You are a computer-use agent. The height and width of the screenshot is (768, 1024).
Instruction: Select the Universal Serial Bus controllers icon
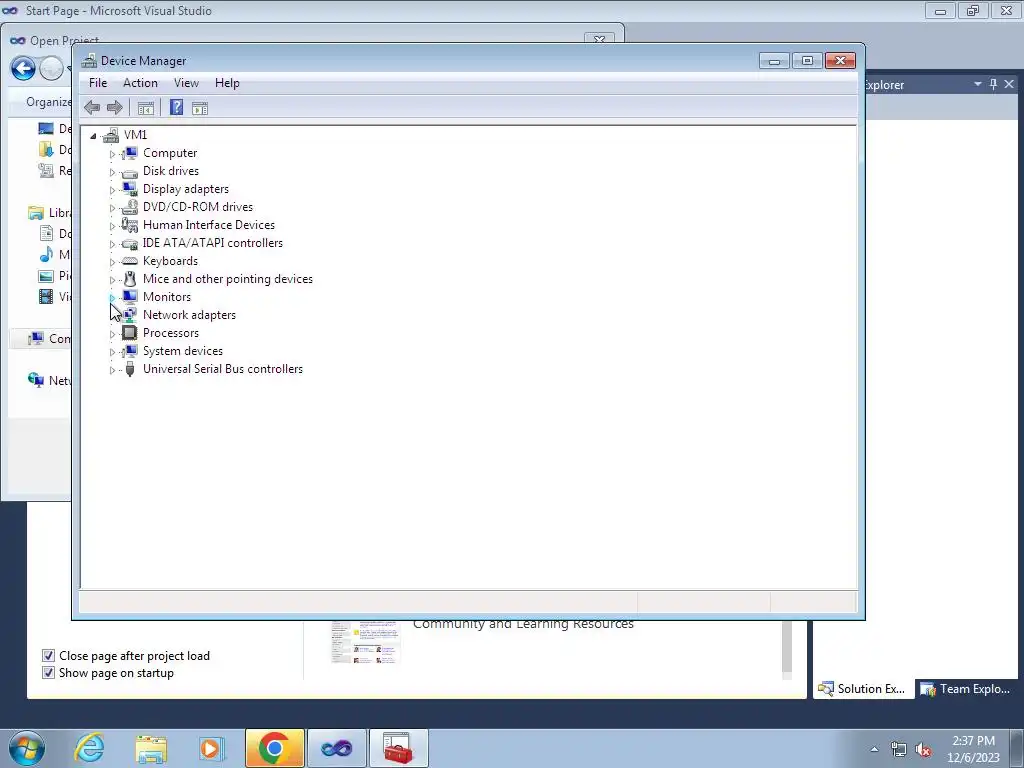[130, 369]
